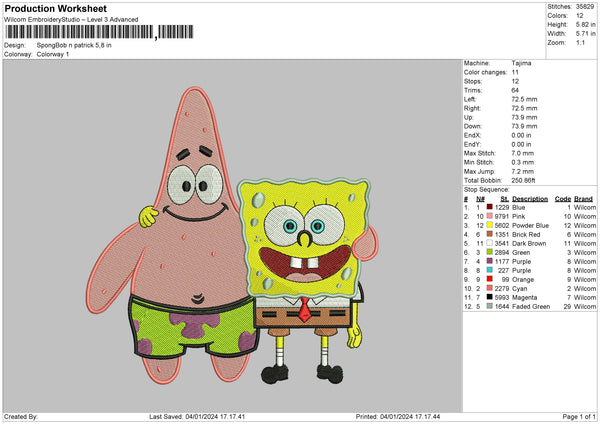
Task: Select stitch count 9791 in Pink row
Action: pyautogui.click(x=502, y=217)
